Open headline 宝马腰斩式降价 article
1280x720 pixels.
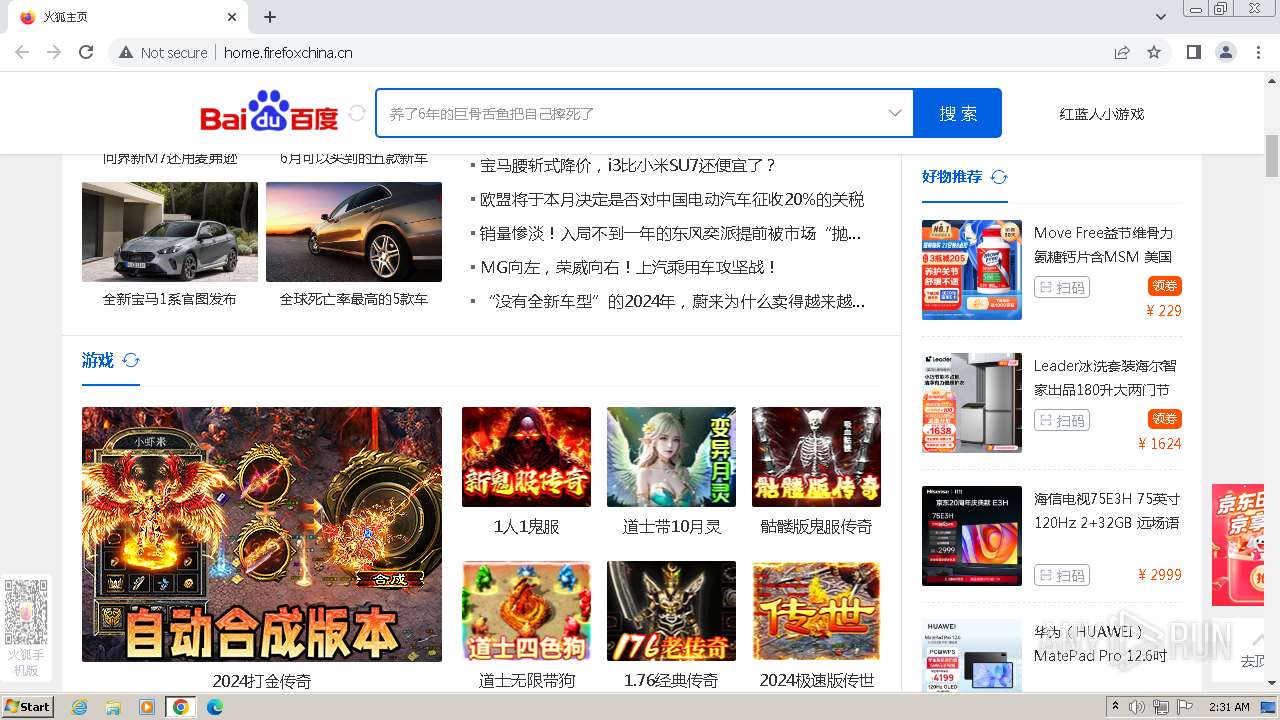coord(628,166)
